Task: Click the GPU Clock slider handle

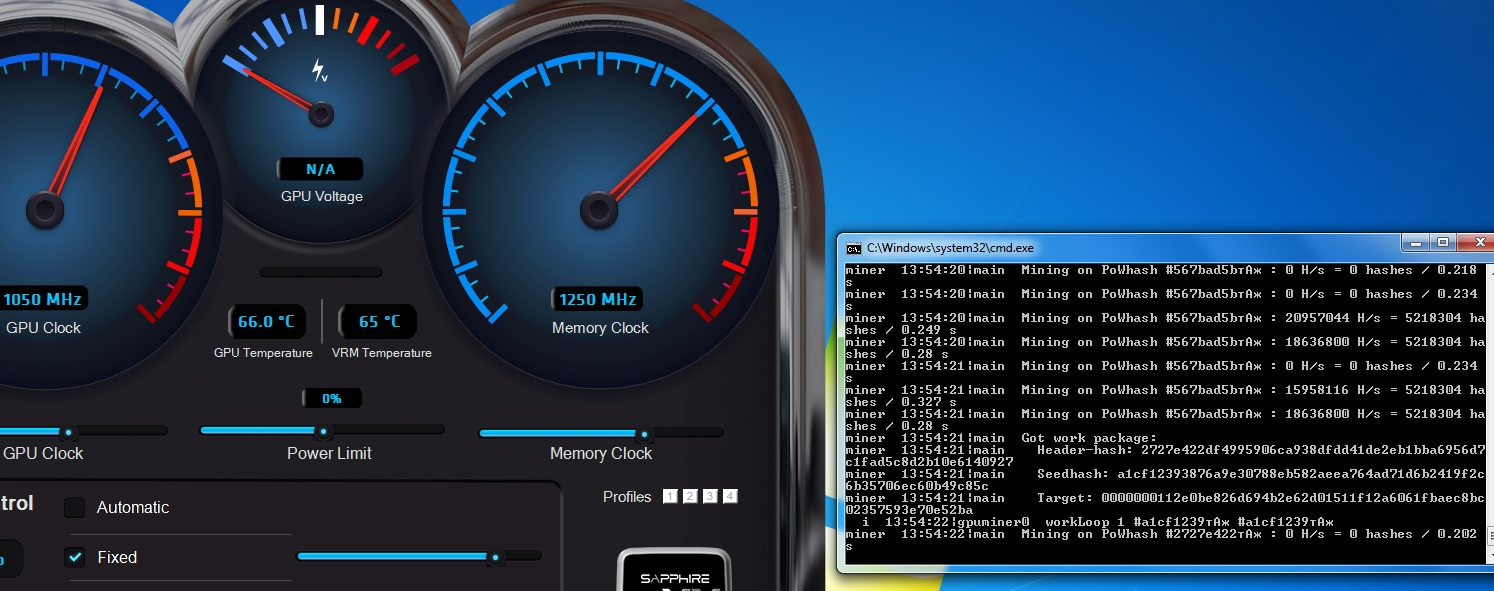Action: point(68,433)
